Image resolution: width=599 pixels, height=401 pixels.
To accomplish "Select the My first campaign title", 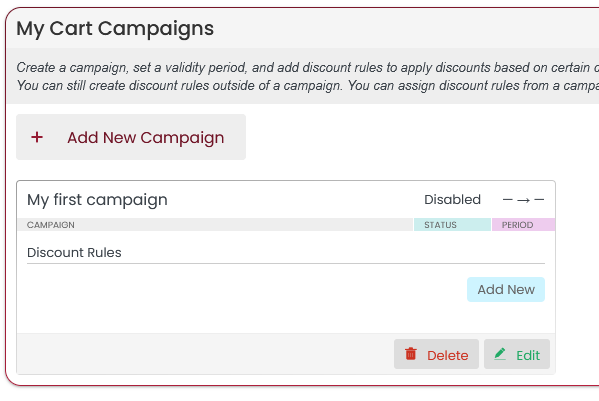I will click(97, 200).
